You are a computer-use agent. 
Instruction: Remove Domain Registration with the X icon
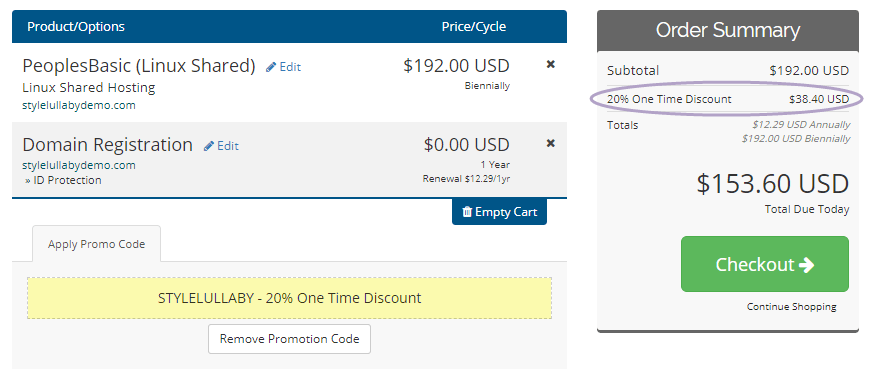point(550,143)
